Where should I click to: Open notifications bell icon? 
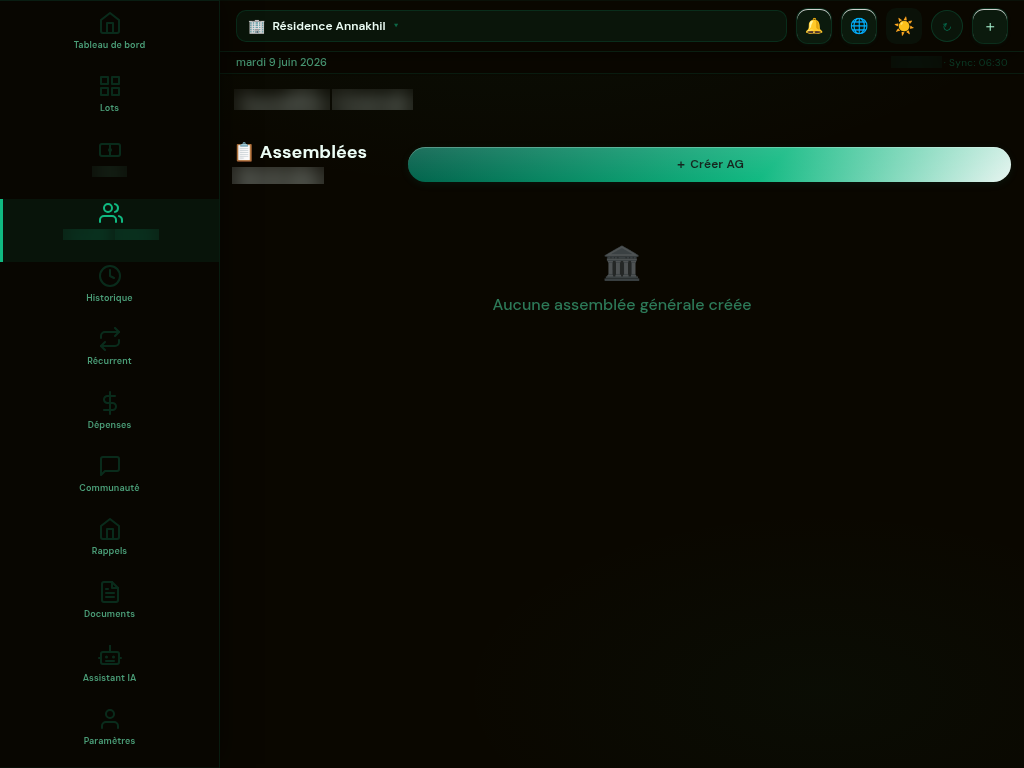(x=814, y=26)
